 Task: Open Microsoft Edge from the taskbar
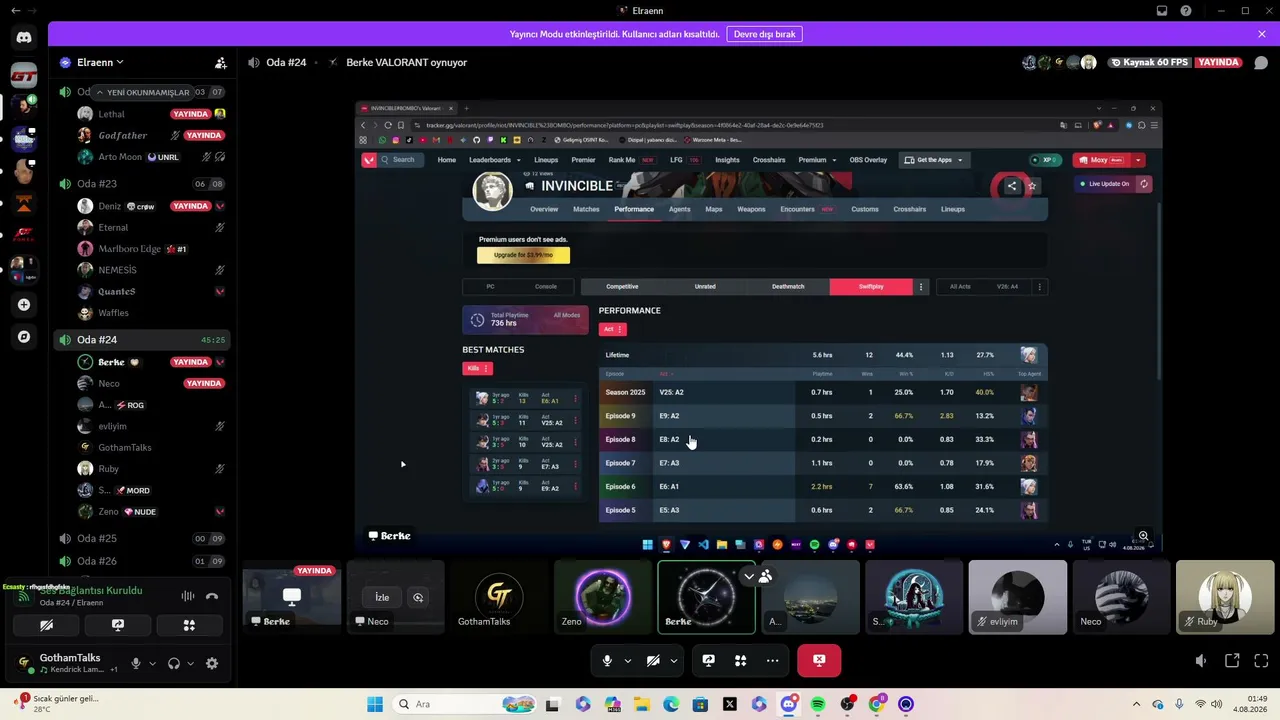[x=671, y=704]
